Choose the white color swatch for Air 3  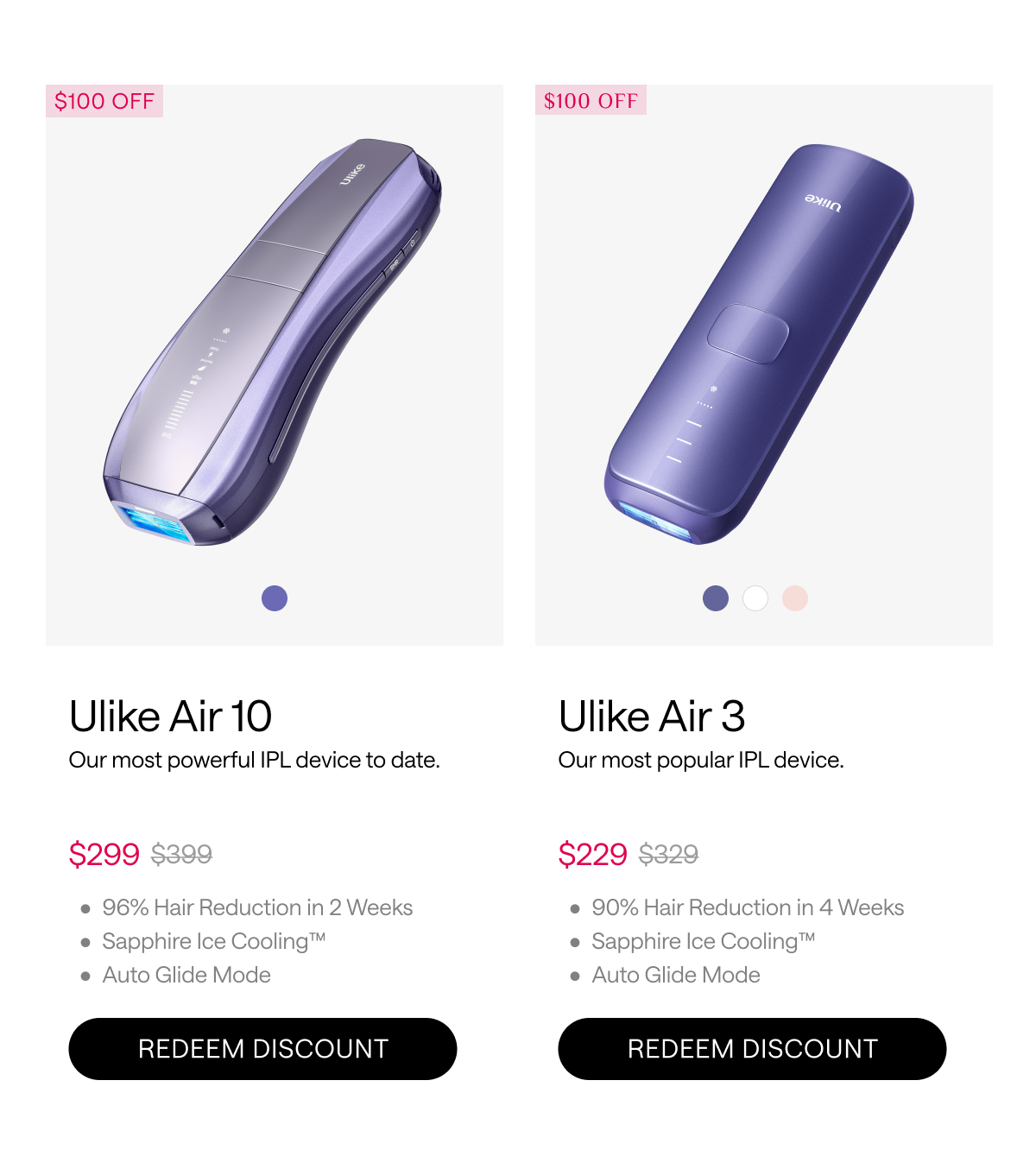[755, 598]
